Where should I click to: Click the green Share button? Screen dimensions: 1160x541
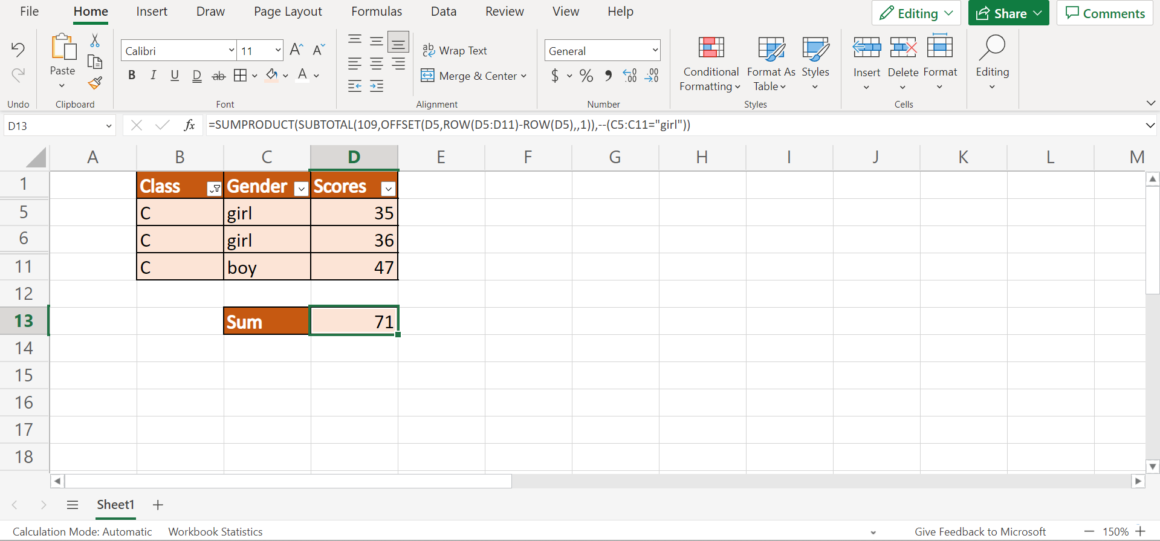tap(1007, 13)
